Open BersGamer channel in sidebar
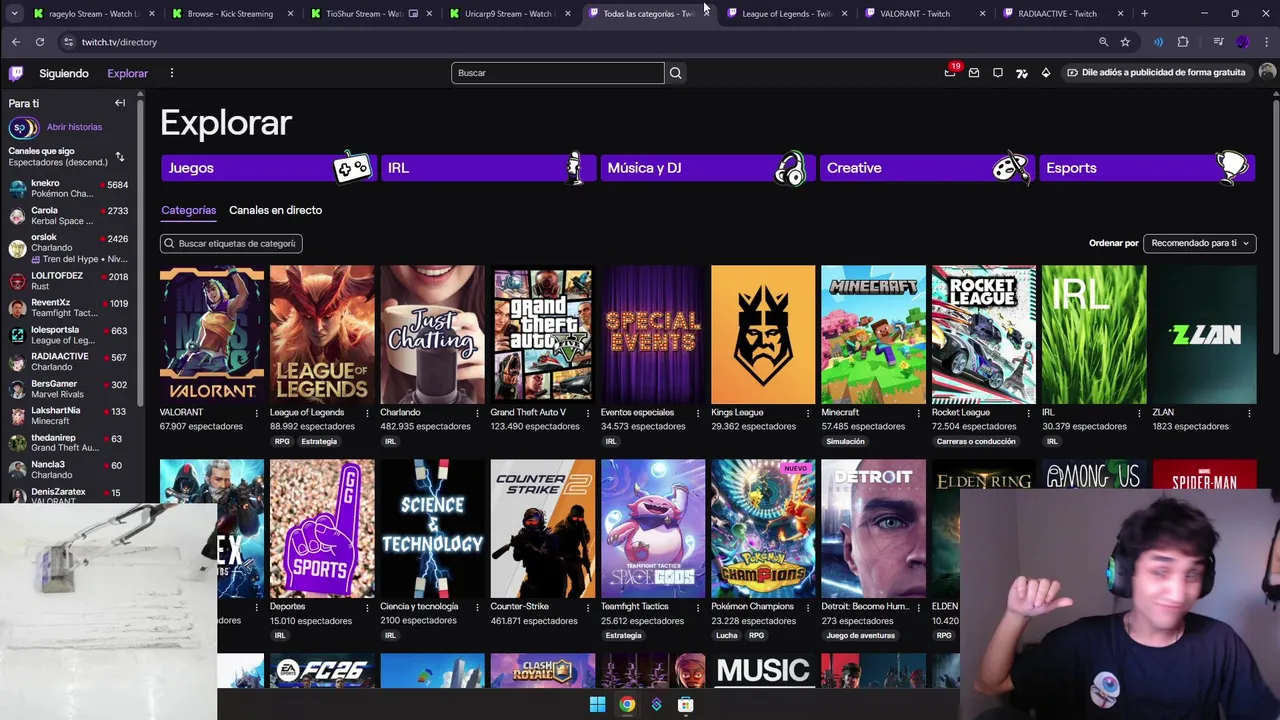 (68, 389)
